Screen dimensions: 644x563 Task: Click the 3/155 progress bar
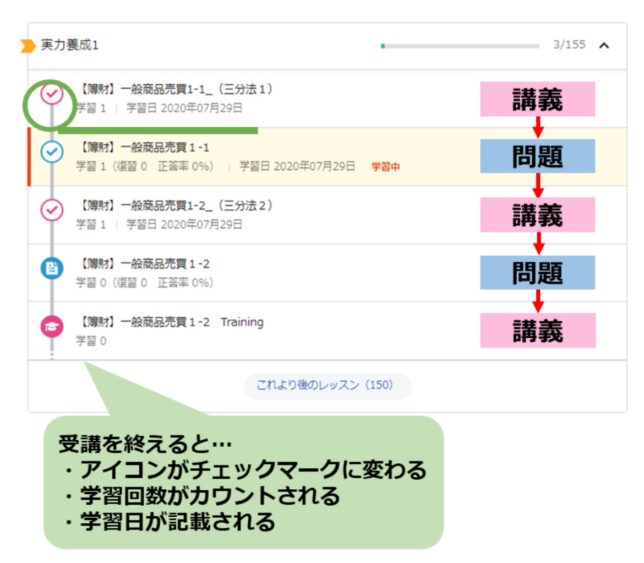460,46
